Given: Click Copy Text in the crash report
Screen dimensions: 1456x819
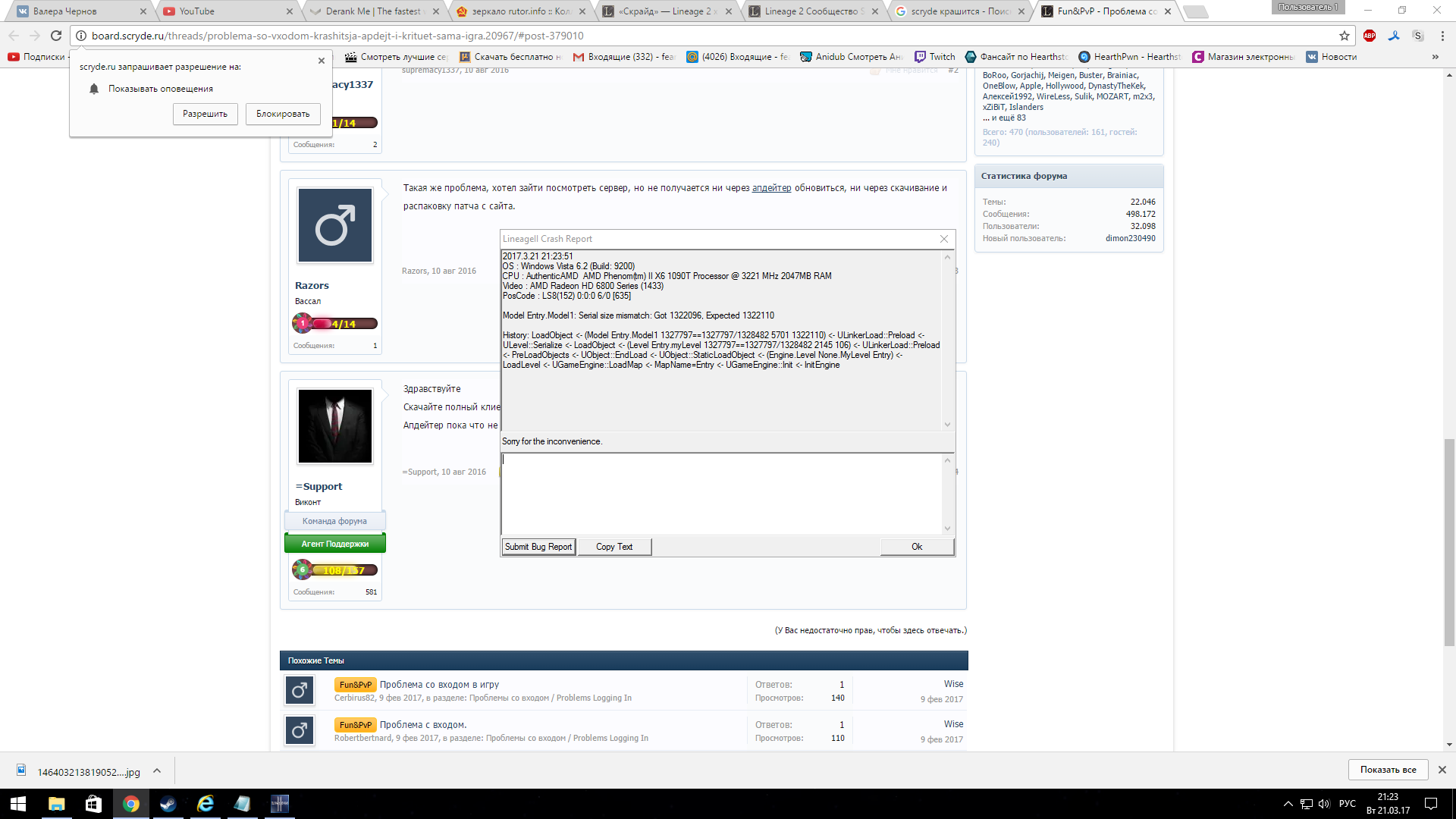Looking at the screenshot, I should pyautogui.click(x=613, y=547).
